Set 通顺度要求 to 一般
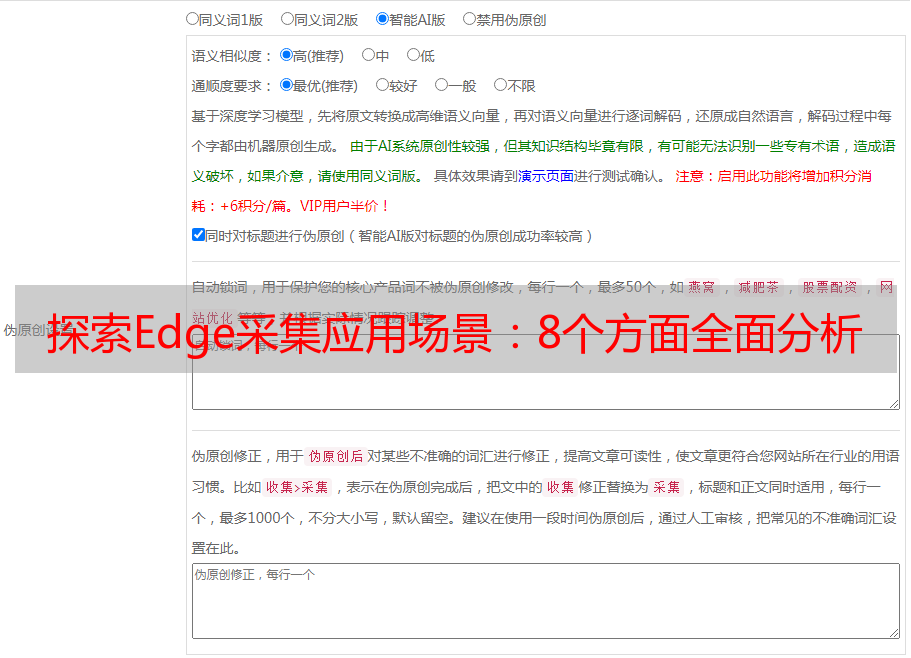This screenshot has height=658, width=911. [x=441, y=85]
